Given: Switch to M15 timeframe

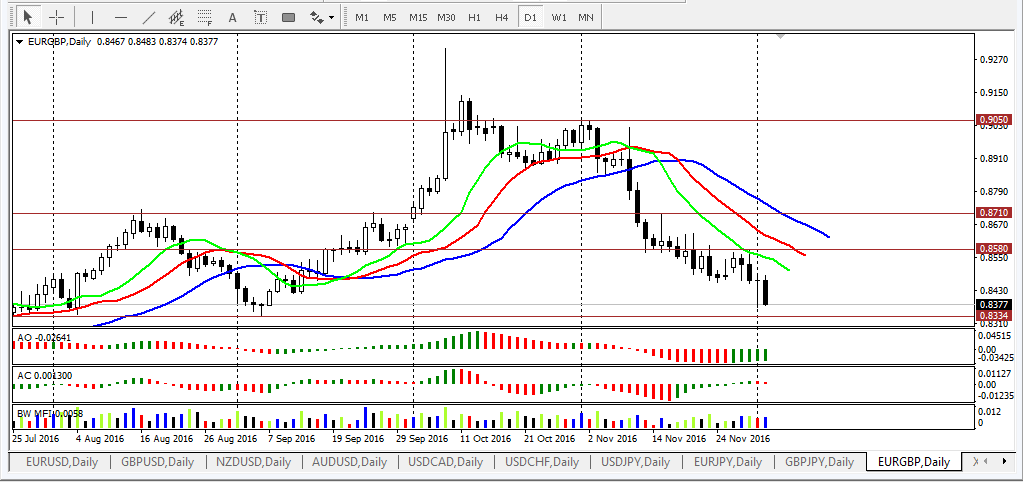Looking at the screenshot, I should pyautogui.click(x=418, y=18).
